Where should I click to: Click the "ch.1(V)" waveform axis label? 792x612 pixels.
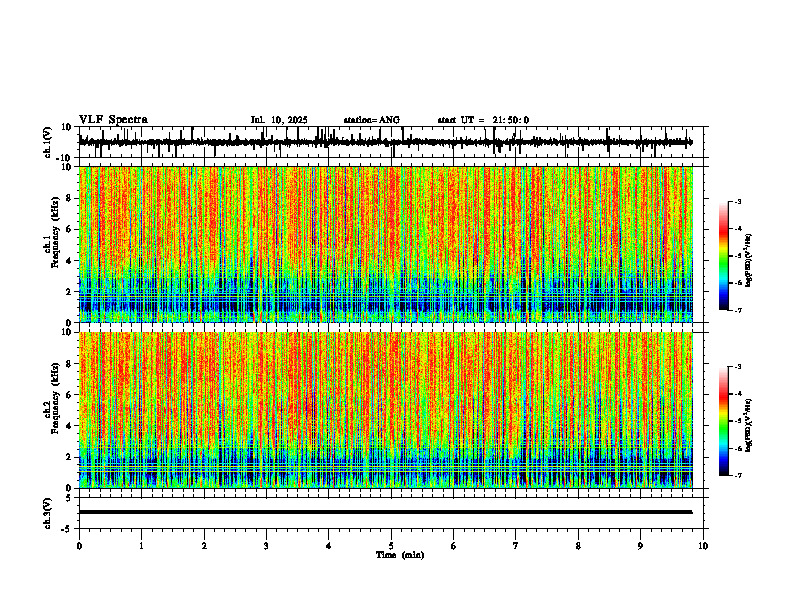(48, 142)
